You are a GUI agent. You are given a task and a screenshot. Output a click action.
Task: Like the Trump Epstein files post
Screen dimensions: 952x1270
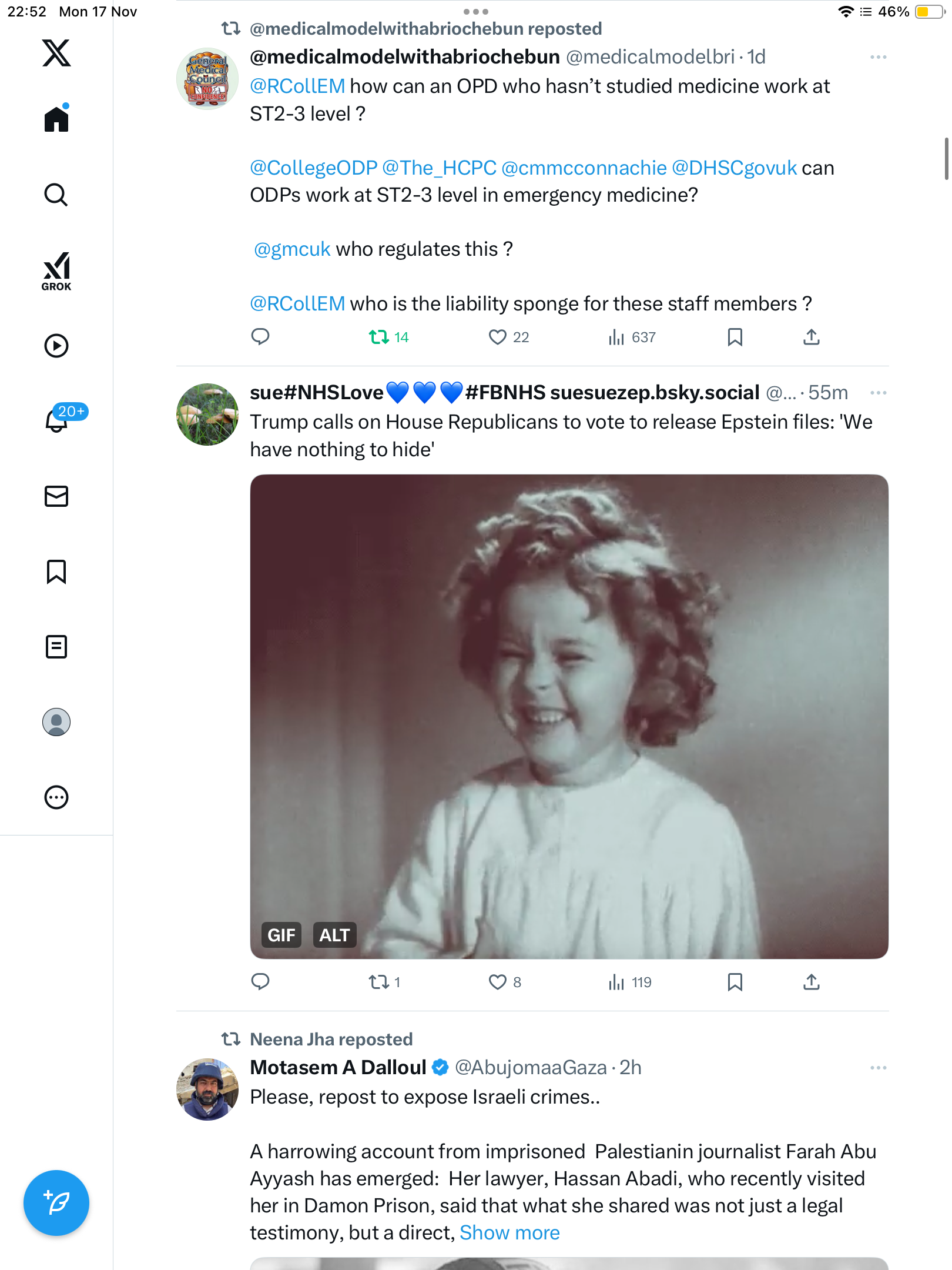click(498, 982)
